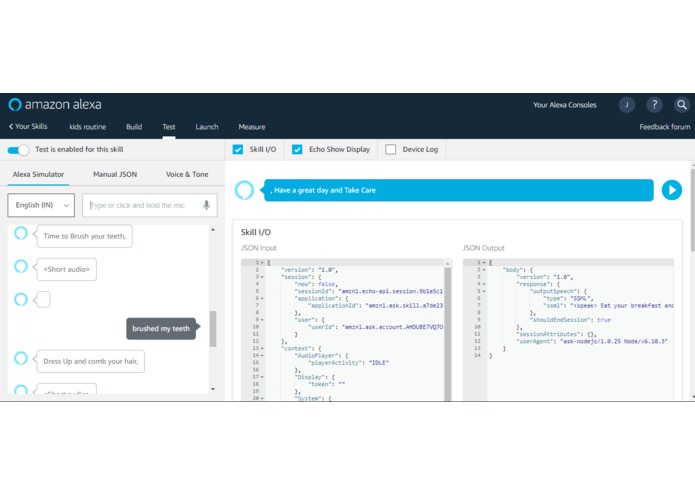Screen dimensions: 695x494
Task: Collapse JSON Input 'application' fold arrow
Action: [262, 298]
